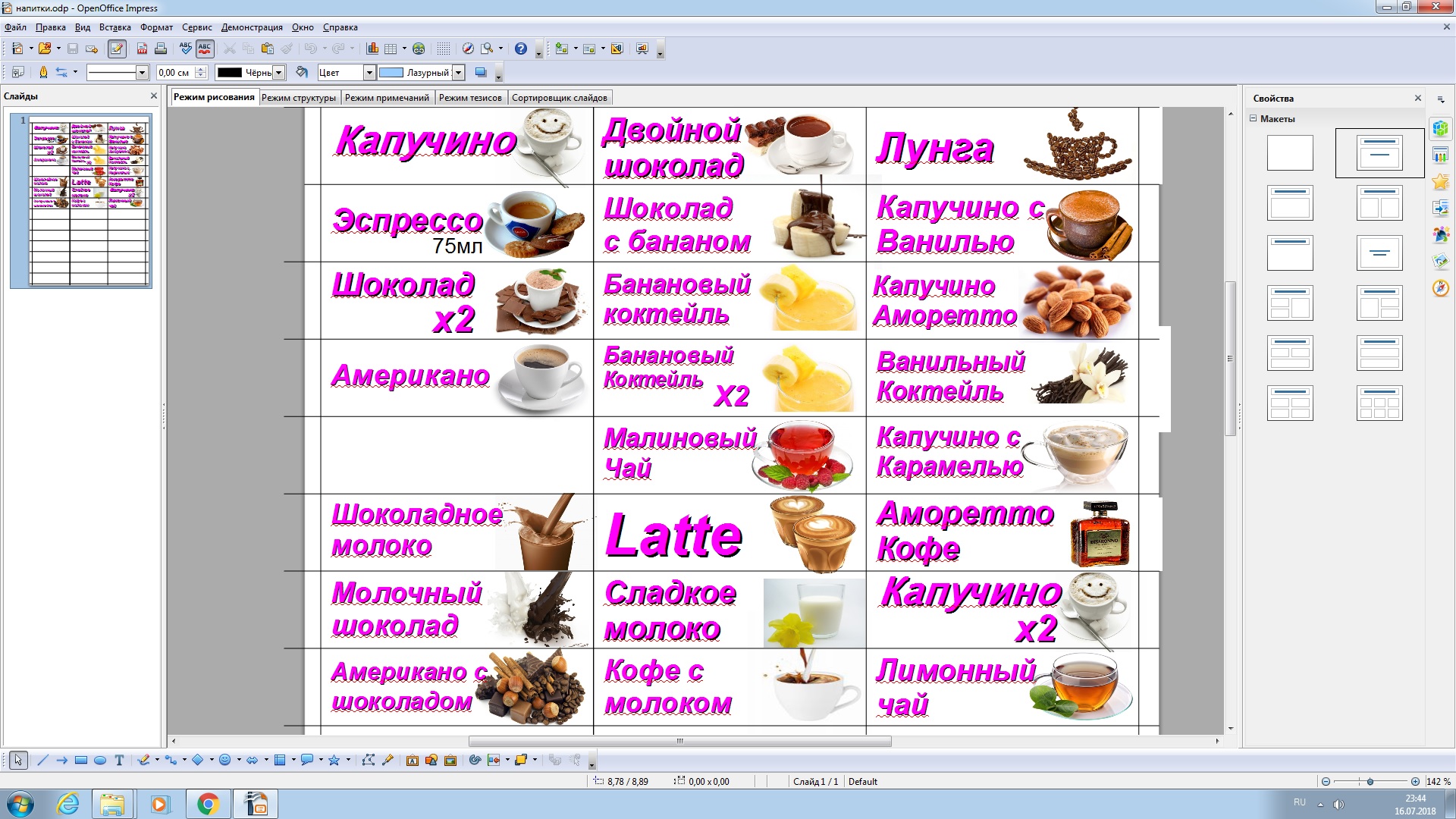Open the line style dropdown

[x=143, y=73]
